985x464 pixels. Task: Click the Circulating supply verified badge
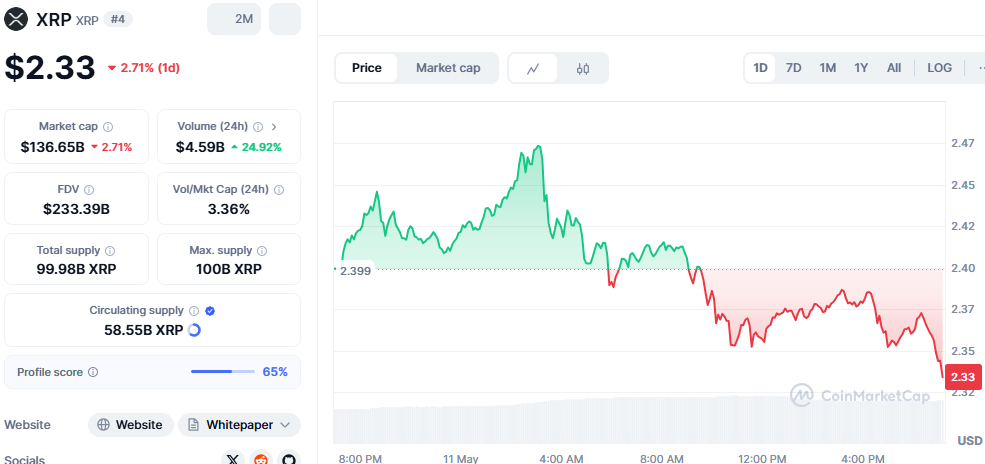point(210,311)
